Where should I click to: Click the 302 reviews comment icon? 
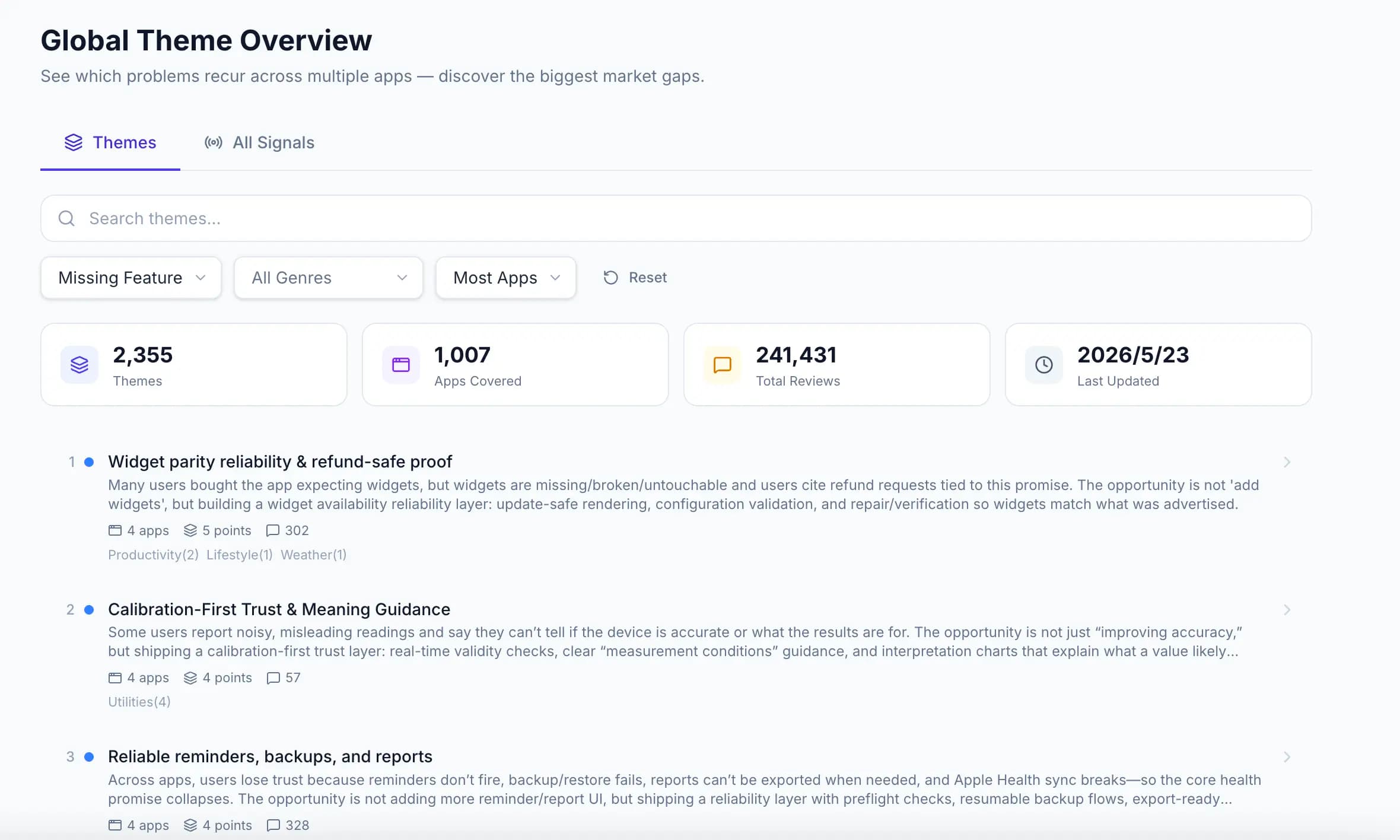(273, 530)
